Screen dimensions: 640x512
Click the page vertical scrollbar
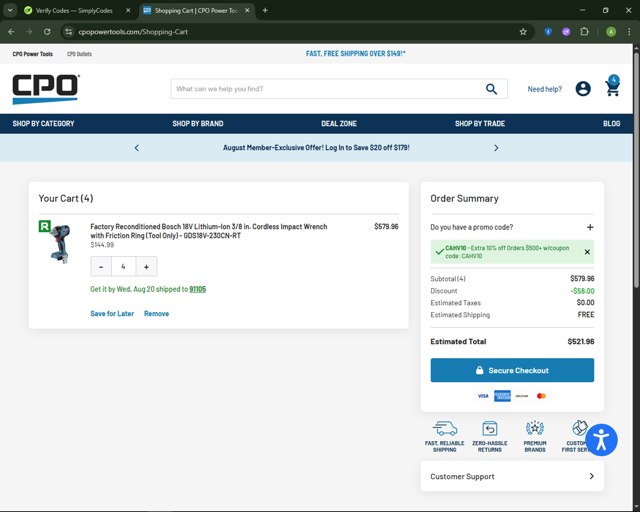click(x=636, y=170)
